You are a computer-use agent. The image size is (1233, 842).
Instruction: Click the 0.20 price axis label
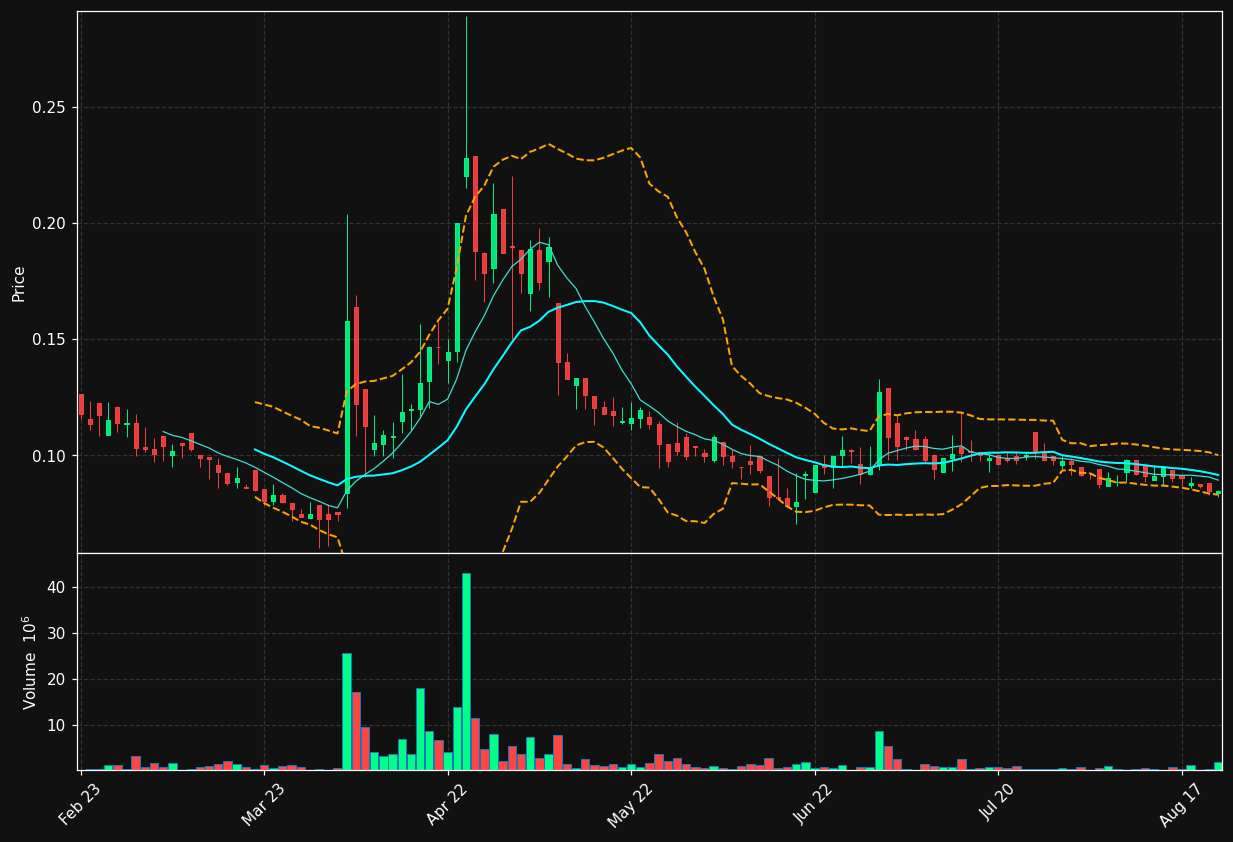[x=49, y=223]
